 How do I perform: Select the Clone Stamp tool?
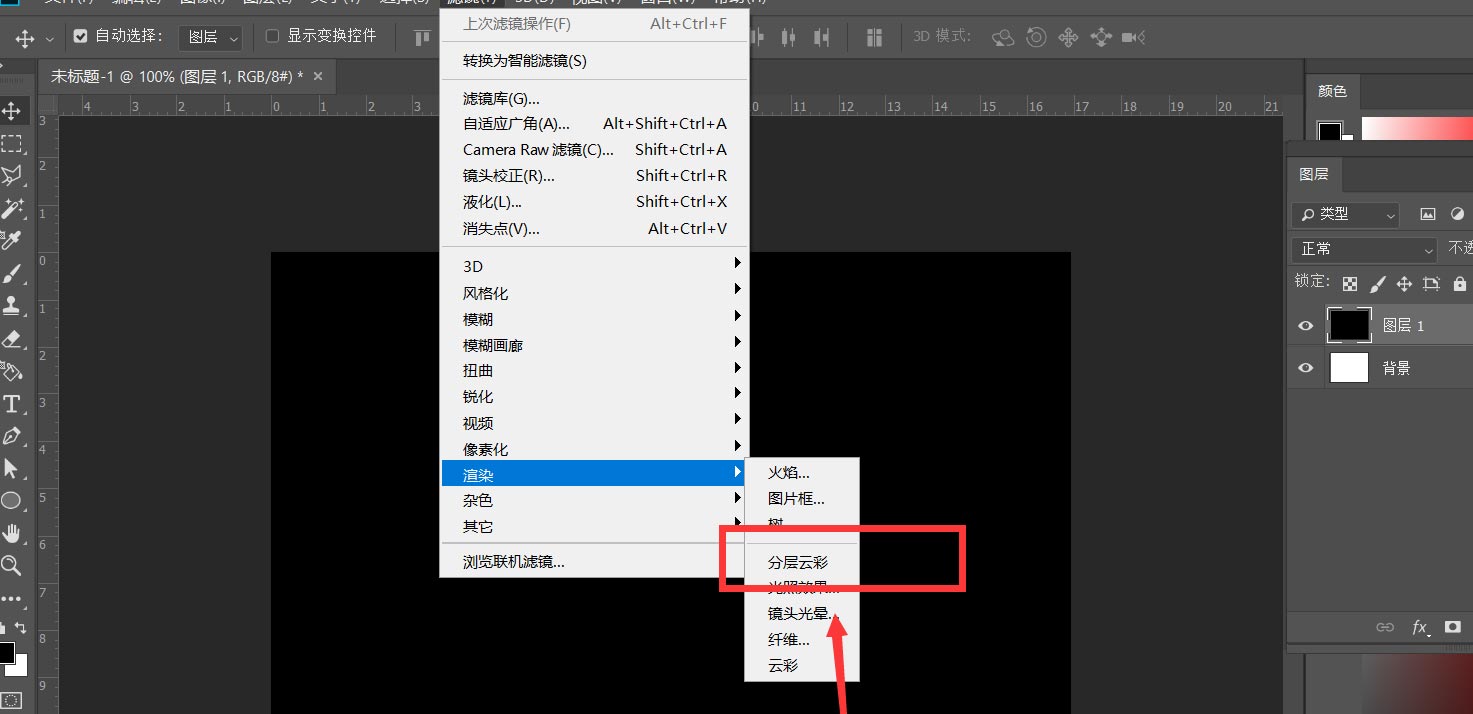coord(12,305)
